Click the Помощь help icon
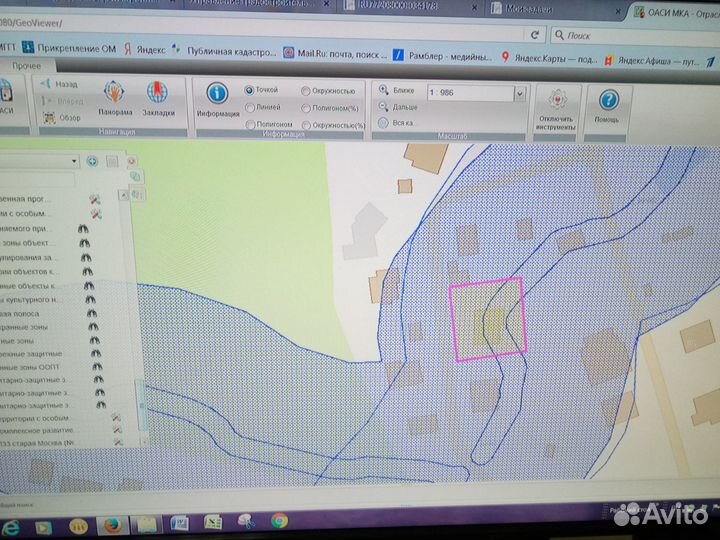This screenshot has height=540, width=720. point(607,100)
